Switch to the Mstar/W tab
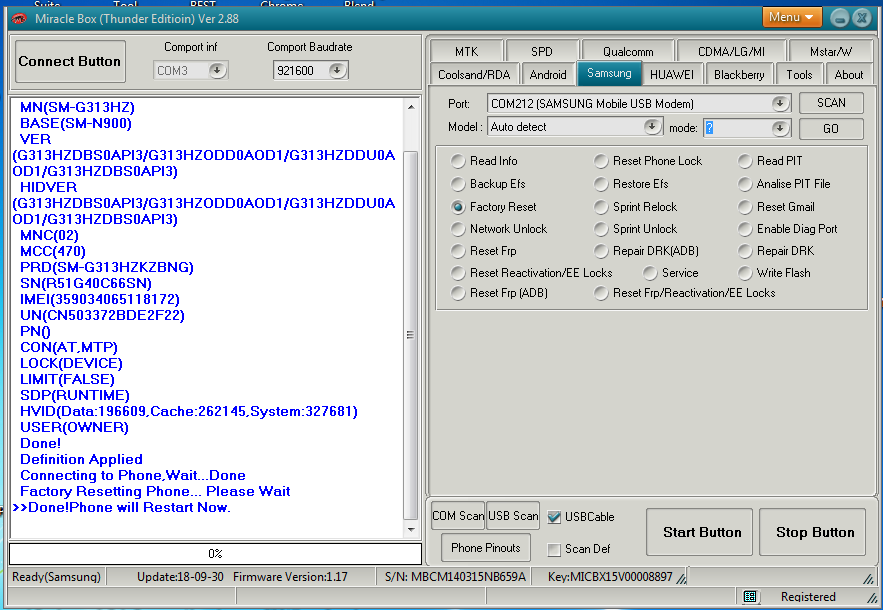The image size is (883, 610). coord(831,52)
